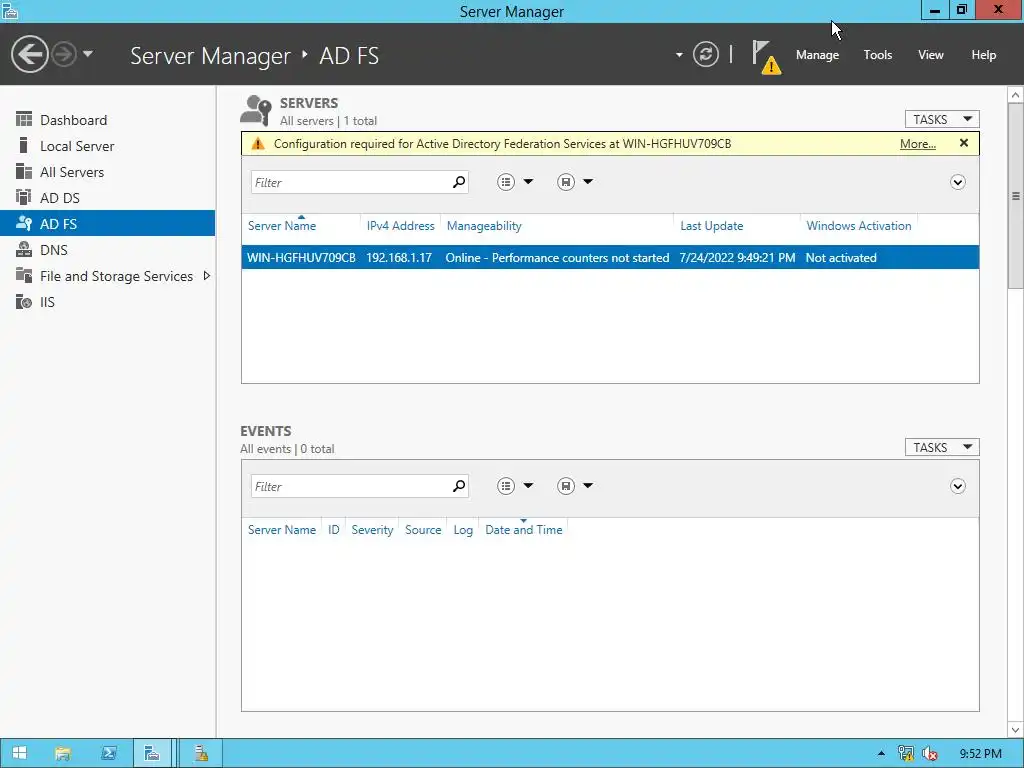Expand the File and Storage Services arrow

tap(206, 276)
